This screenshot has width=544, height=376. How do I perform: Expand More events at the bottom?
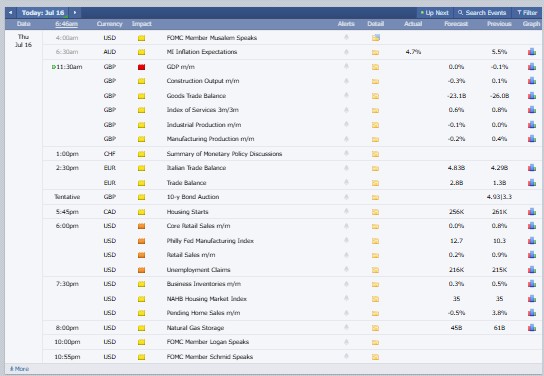click(x=20, y=369)
